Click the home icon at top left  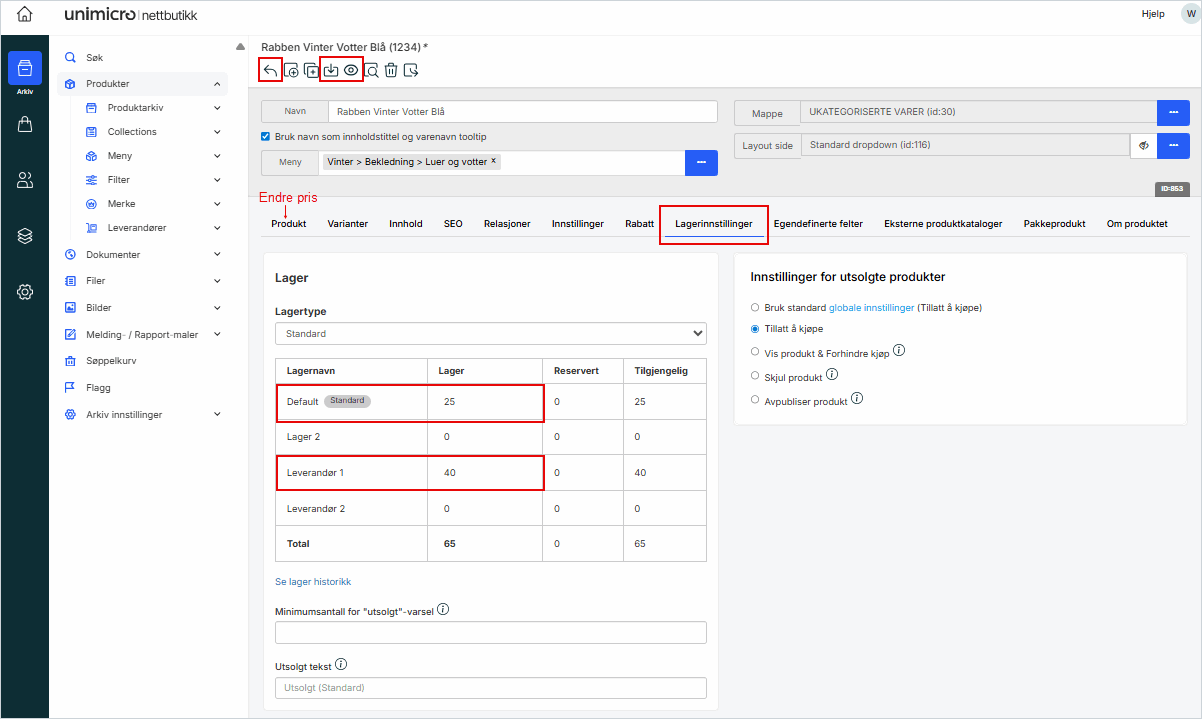(x=25, y=15)
